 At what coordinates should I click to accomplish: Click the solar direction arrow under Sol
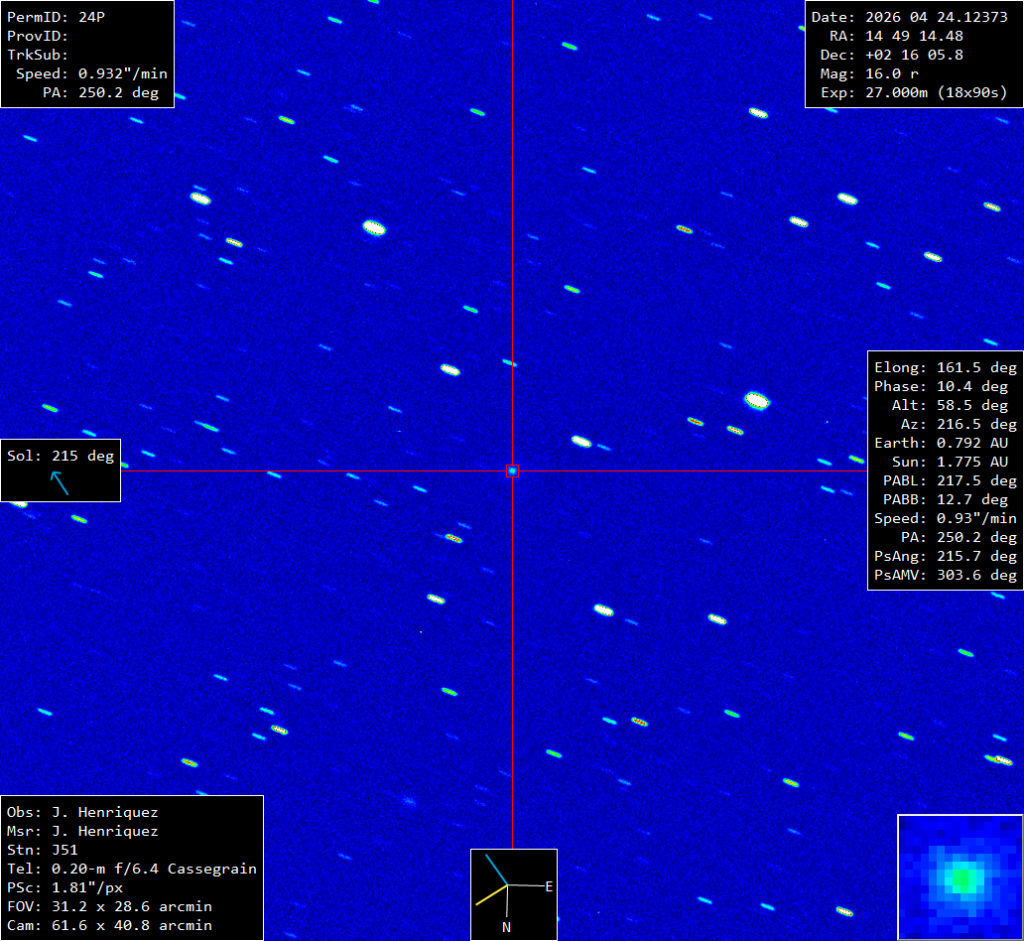click(60, 483)
